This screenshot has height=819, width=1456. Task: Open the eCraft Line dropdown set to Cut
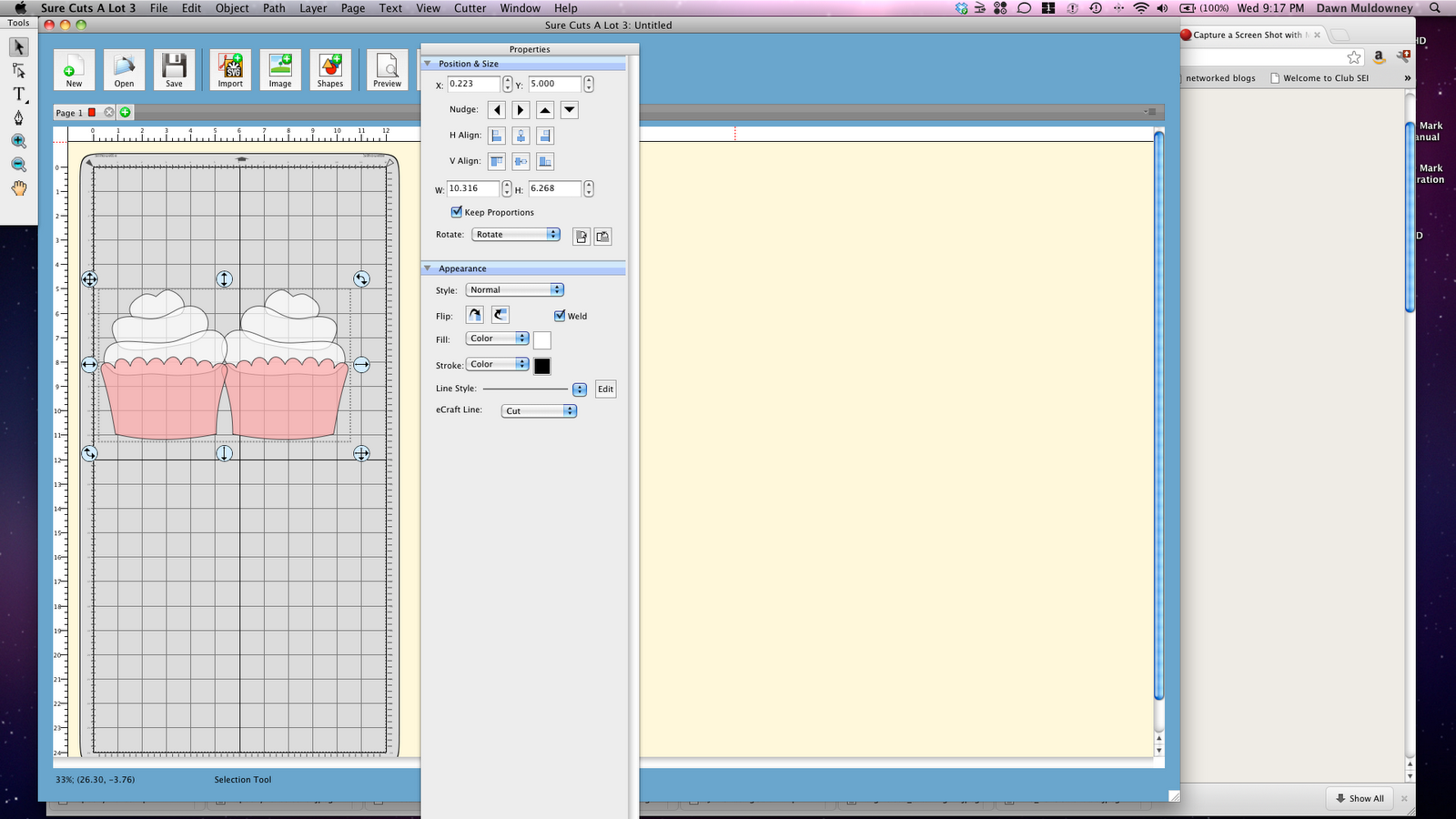tap(538, 410)
